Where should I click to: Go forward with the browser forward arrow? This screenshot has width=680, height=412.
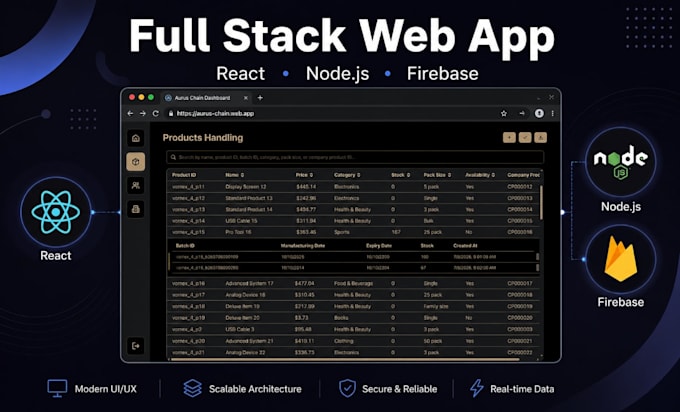pos(143,113)
